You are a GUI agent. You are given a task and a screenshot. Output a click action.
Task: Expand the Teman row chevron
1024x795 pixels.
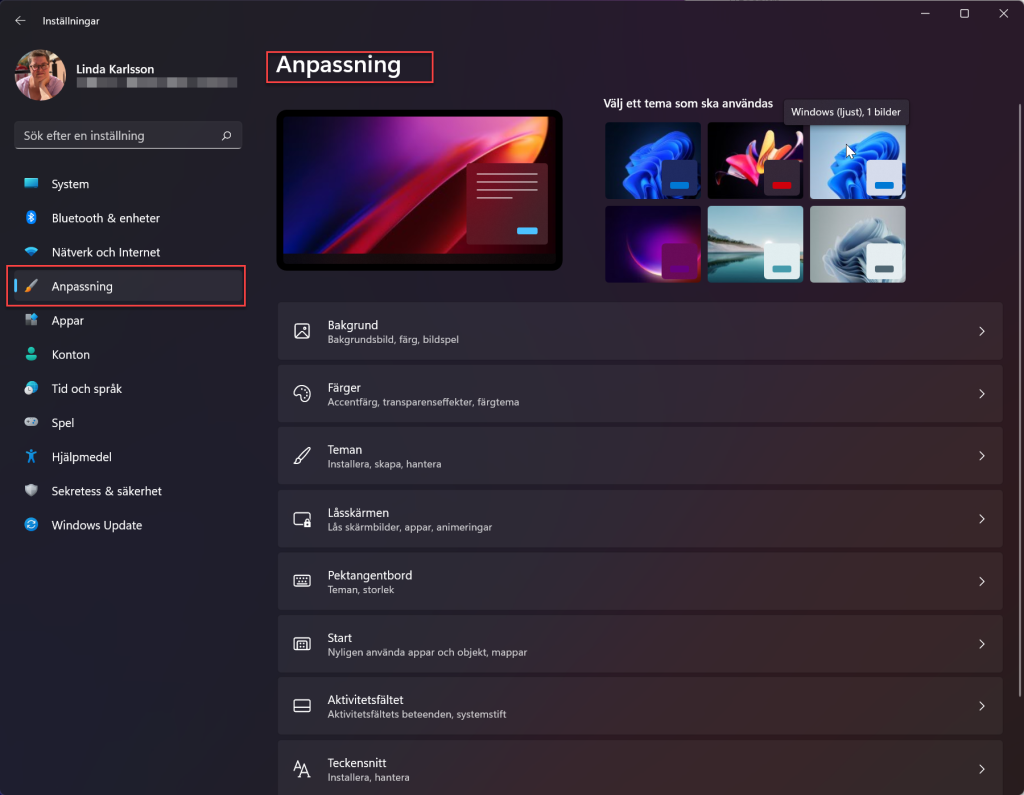[x=982, y=456]
